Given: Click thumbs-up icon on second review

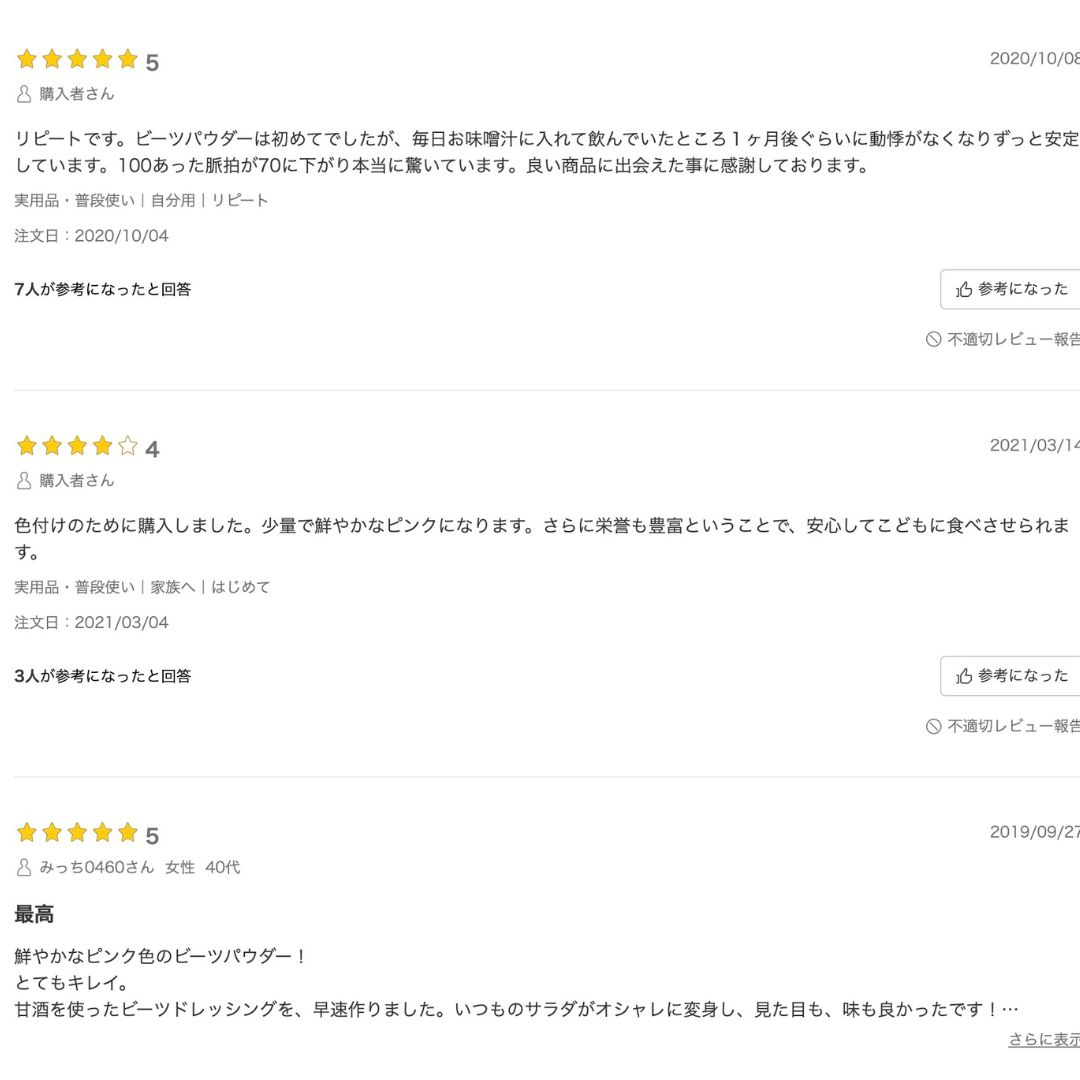Looking at the screenshot, I should click(964, 676).
